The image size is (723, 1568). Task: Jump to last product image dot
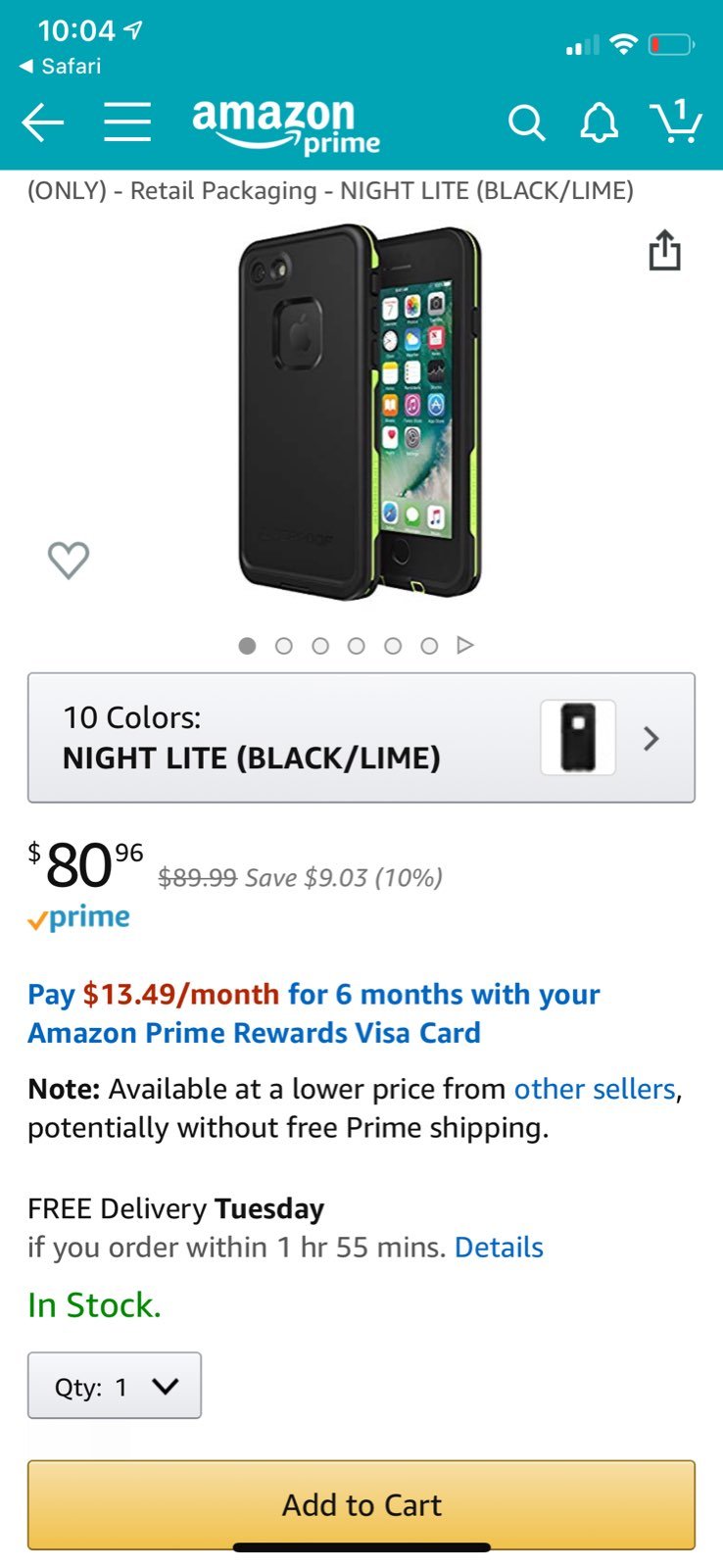pyautogui.click(x=429, y=646)
